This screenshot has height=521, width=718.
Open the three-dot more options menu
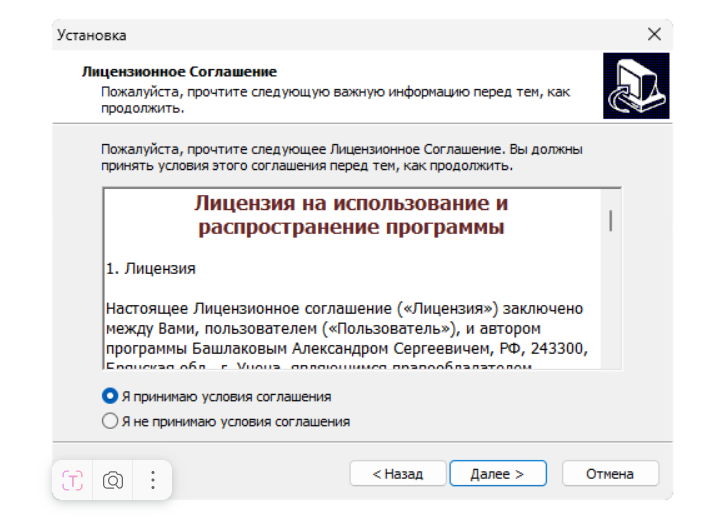[153, 480]
